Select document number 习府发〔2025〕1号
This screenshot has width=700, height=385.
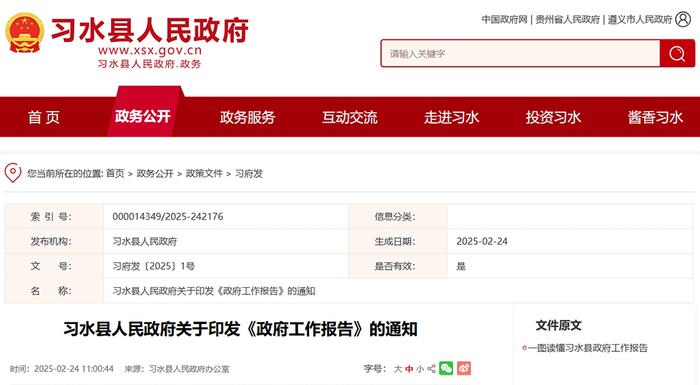[154, 266]
